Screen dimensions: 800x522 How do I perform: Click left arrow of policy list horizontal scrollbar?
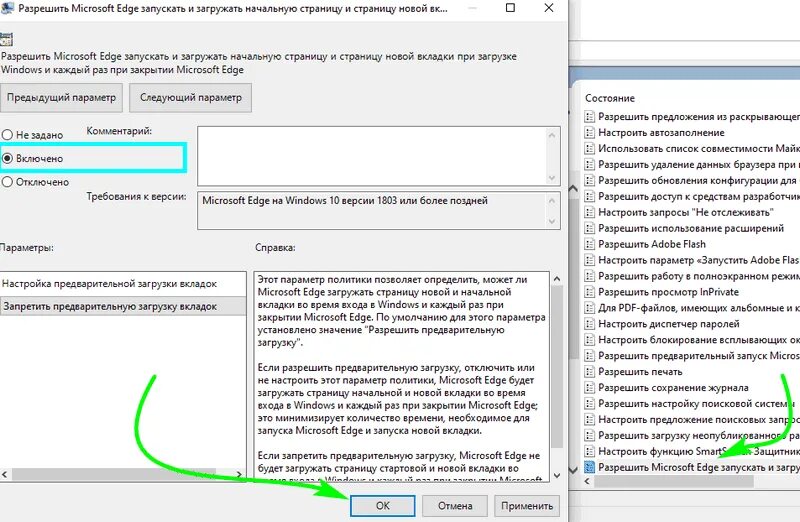[587, 481]
